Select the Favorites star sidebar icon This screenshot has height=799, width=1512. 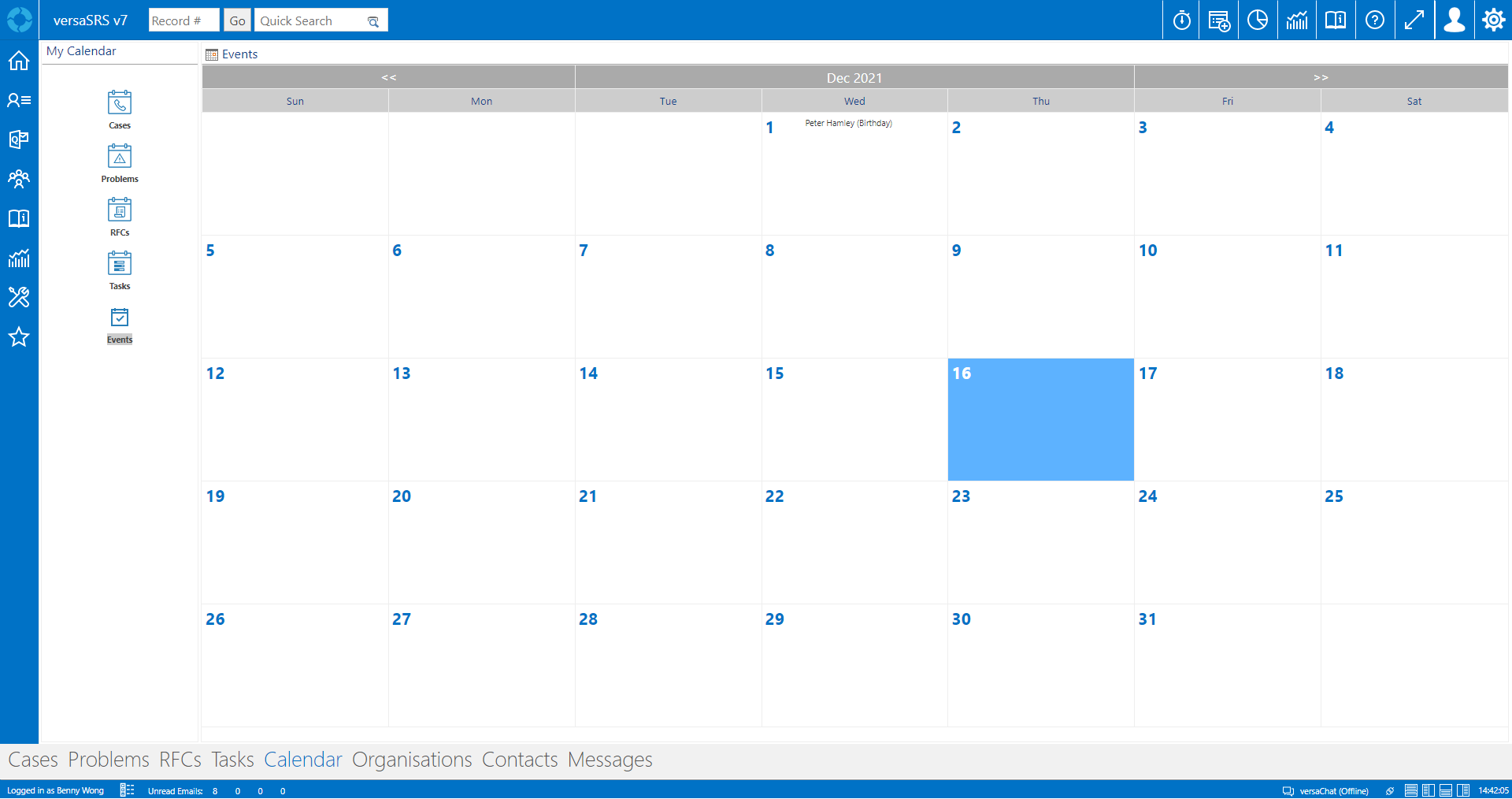tap(19, 337)
